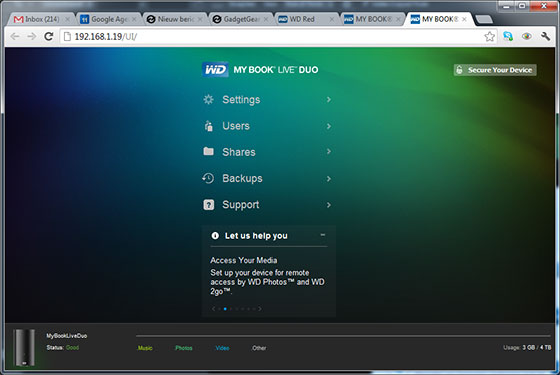Expand Users with its chevron arrow
560x375 pixels.
[x=329, y=126]
